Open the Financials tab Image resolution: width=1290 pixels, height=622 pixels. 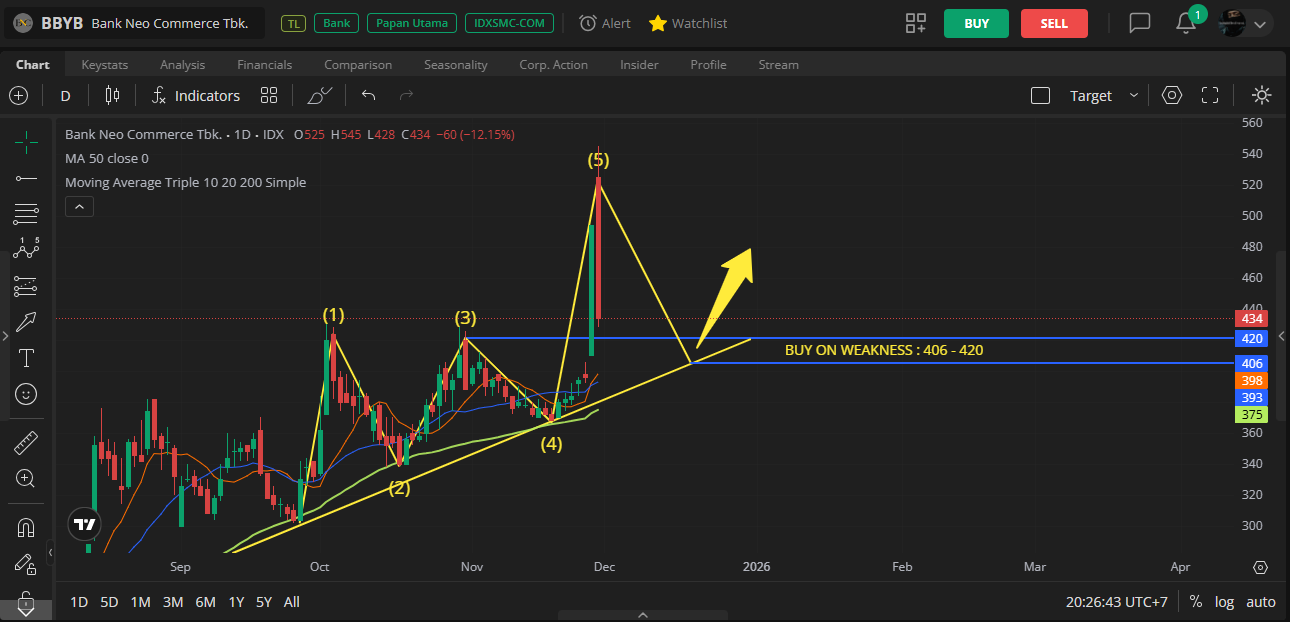click(265, 65)
